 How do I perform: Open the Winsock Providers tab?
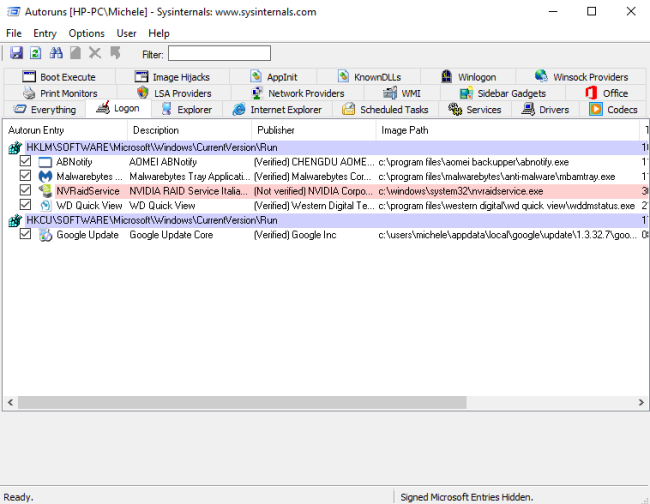581,77
